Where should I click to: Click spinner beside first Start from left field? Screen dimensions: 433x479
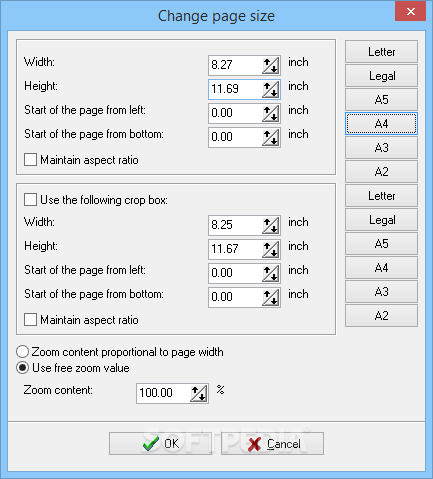point(270,113)
